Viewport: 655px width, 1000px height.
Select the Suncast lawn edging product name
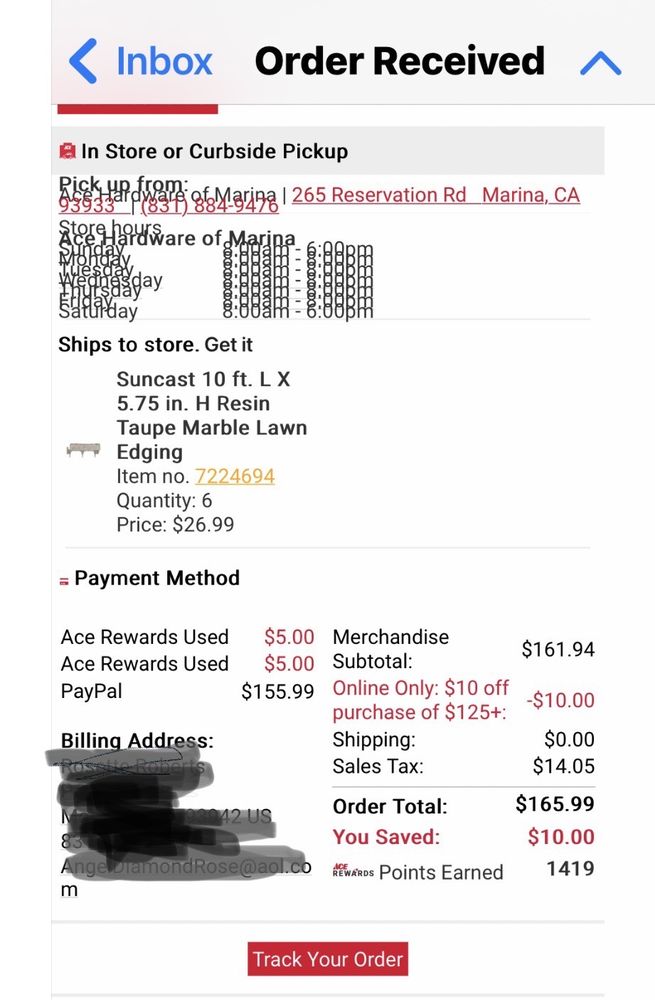tap(211, 415)
